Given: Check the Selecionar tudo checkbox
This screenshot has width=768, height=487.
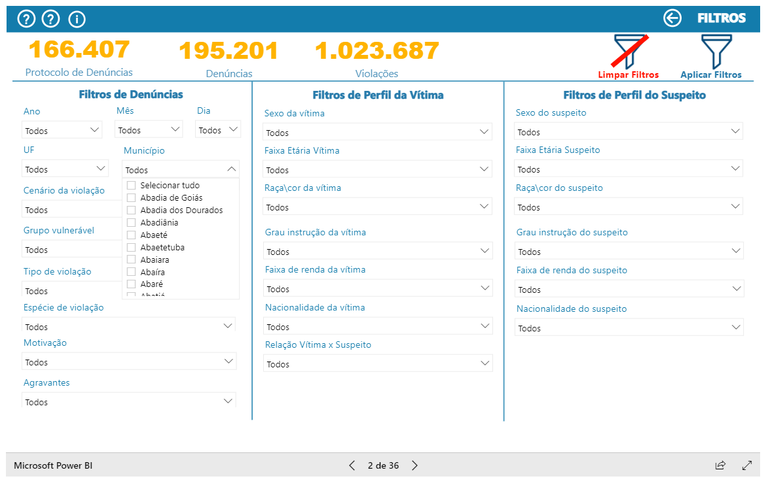Looking at the screenshot, I should (x=131, y=185).
